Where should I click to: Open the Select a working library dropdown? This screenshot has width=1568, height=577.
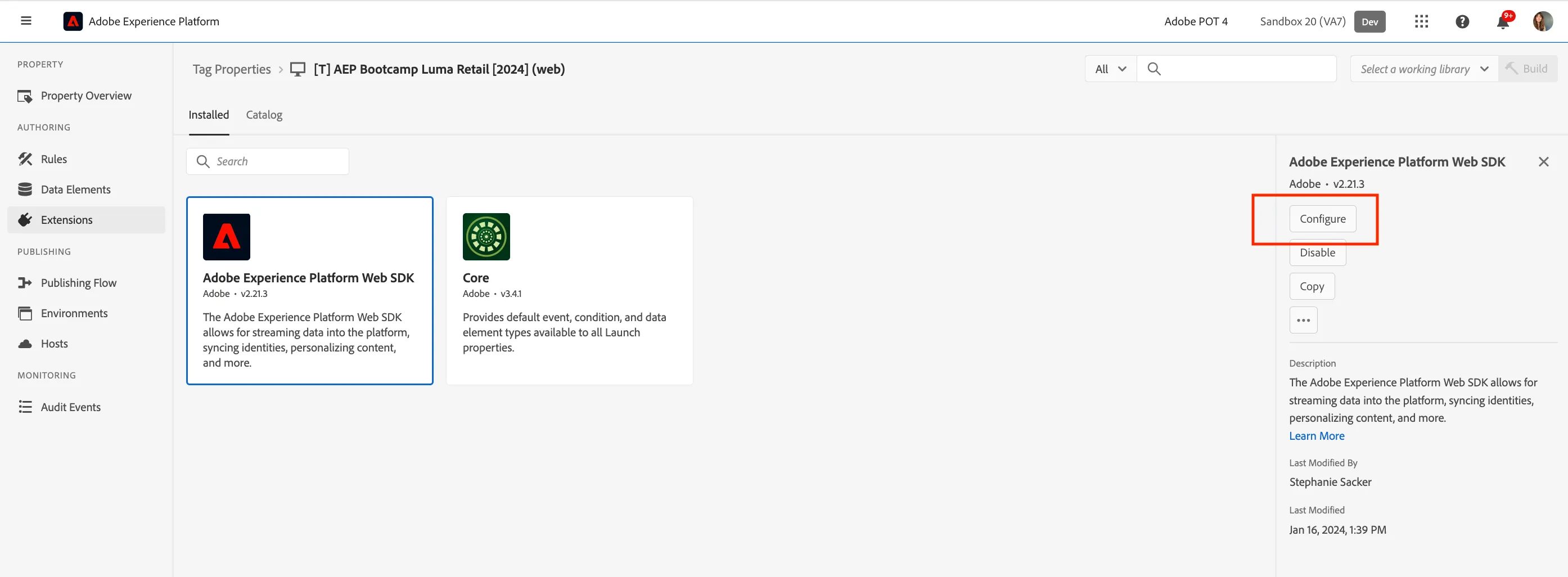pyautogui.click(x=1423, y=69)
